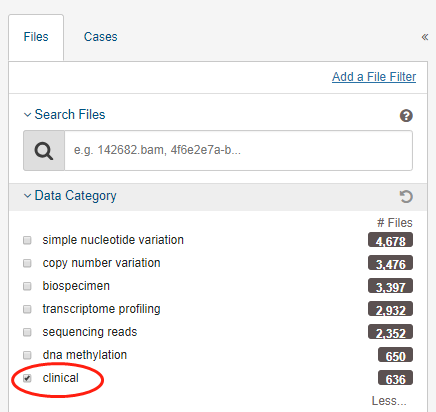The width and height of the screenshot is (436, 412).
Task: Tick the sequencing reads checkbox
Action: (27, 332)
